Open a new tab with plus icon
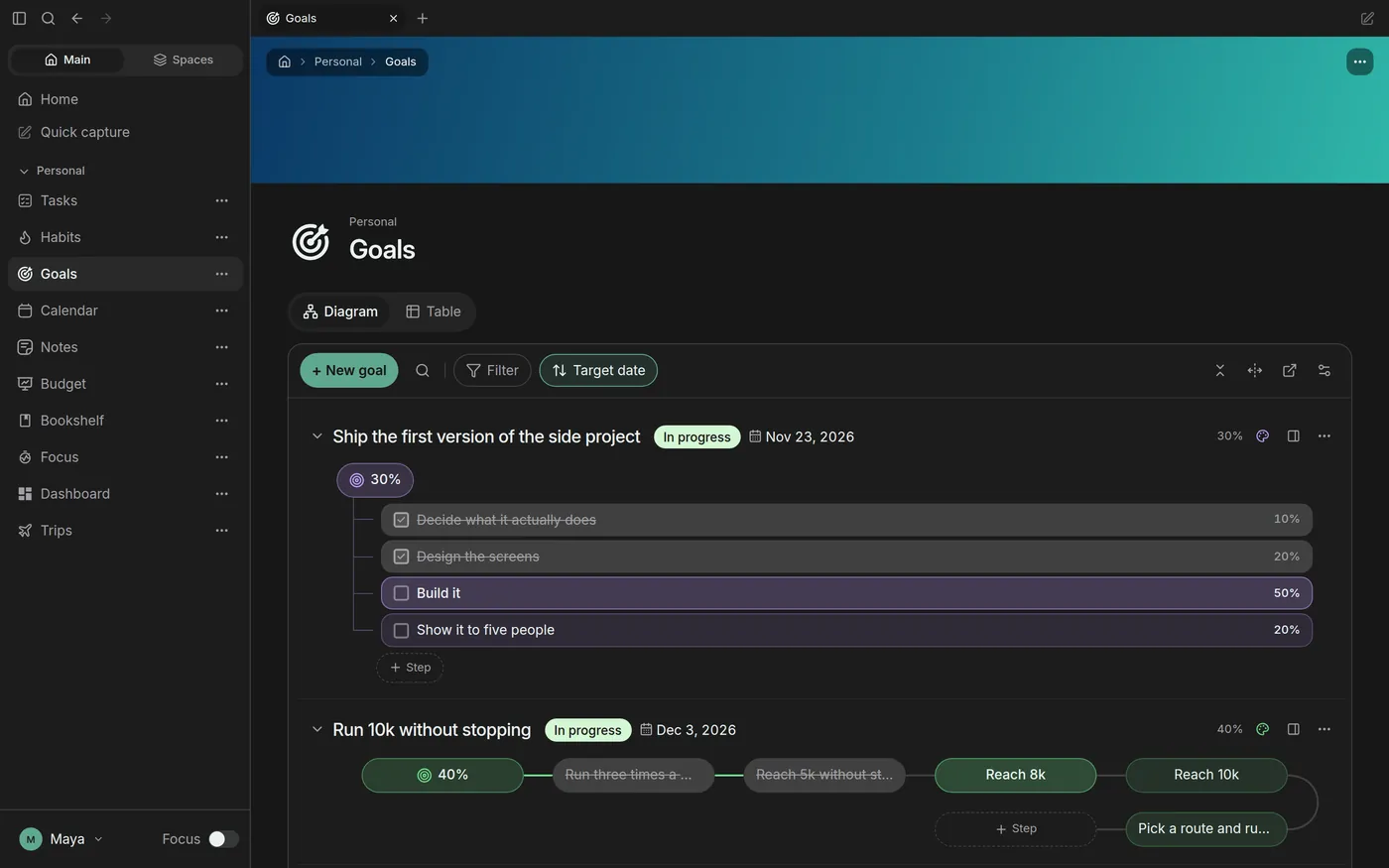The height and width of the screenshot is (868, 1389). pos(423,18)
